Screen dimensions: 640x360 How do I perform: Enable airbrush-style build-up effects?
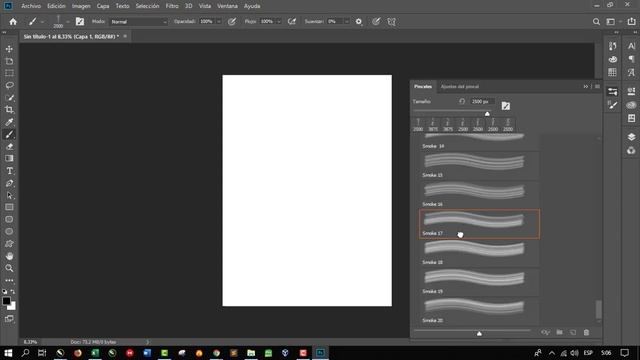point(292,22)
